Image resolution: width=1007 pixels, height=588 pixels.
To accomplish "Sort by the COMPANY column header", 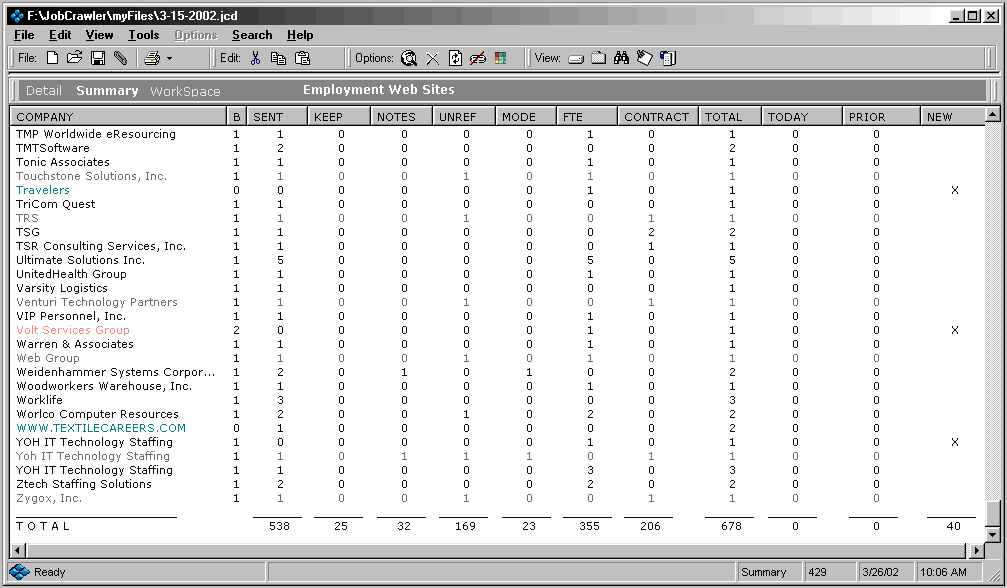I will point(119,117).
